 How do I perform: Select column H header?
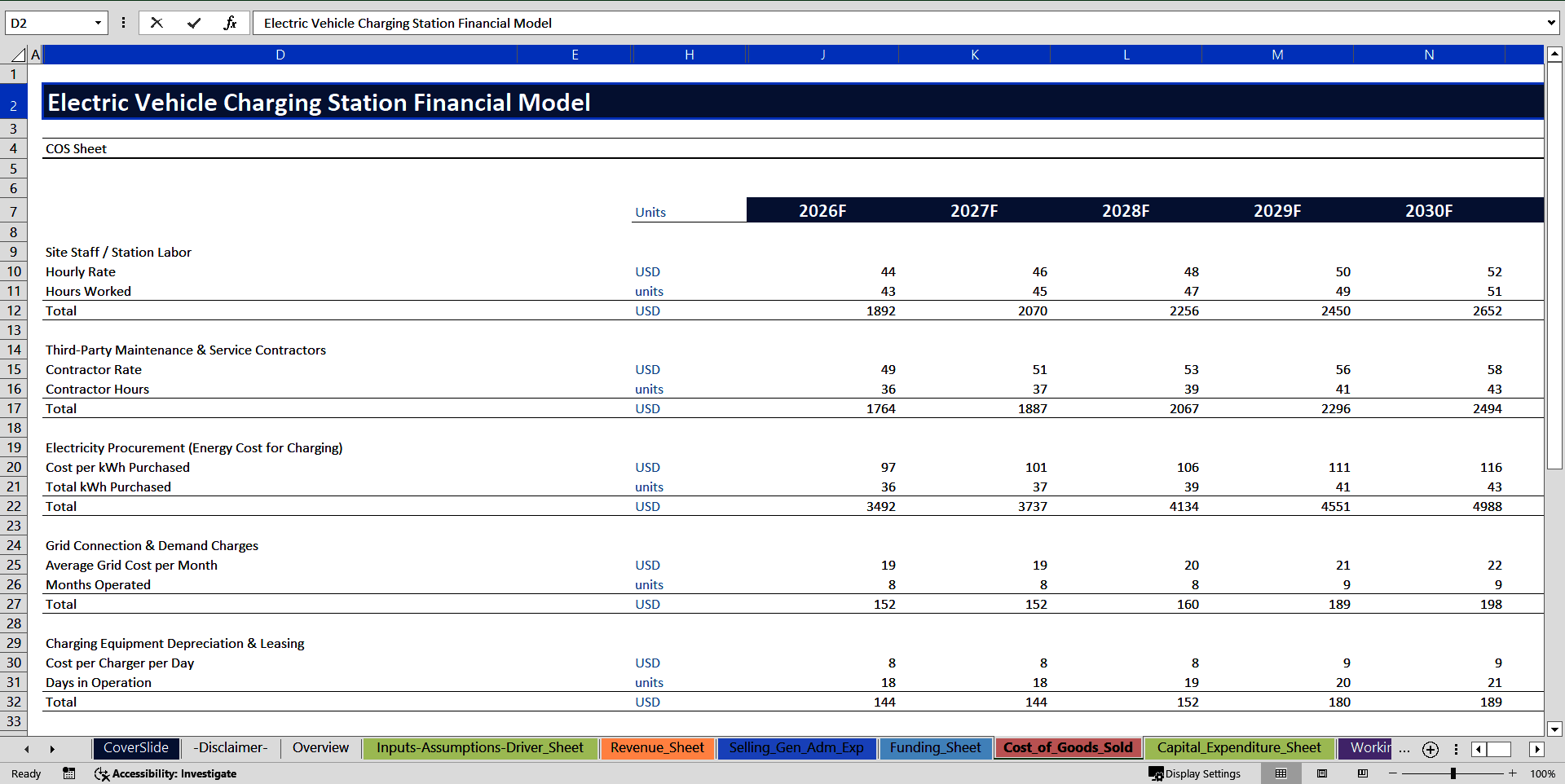(x=690, y=55)
